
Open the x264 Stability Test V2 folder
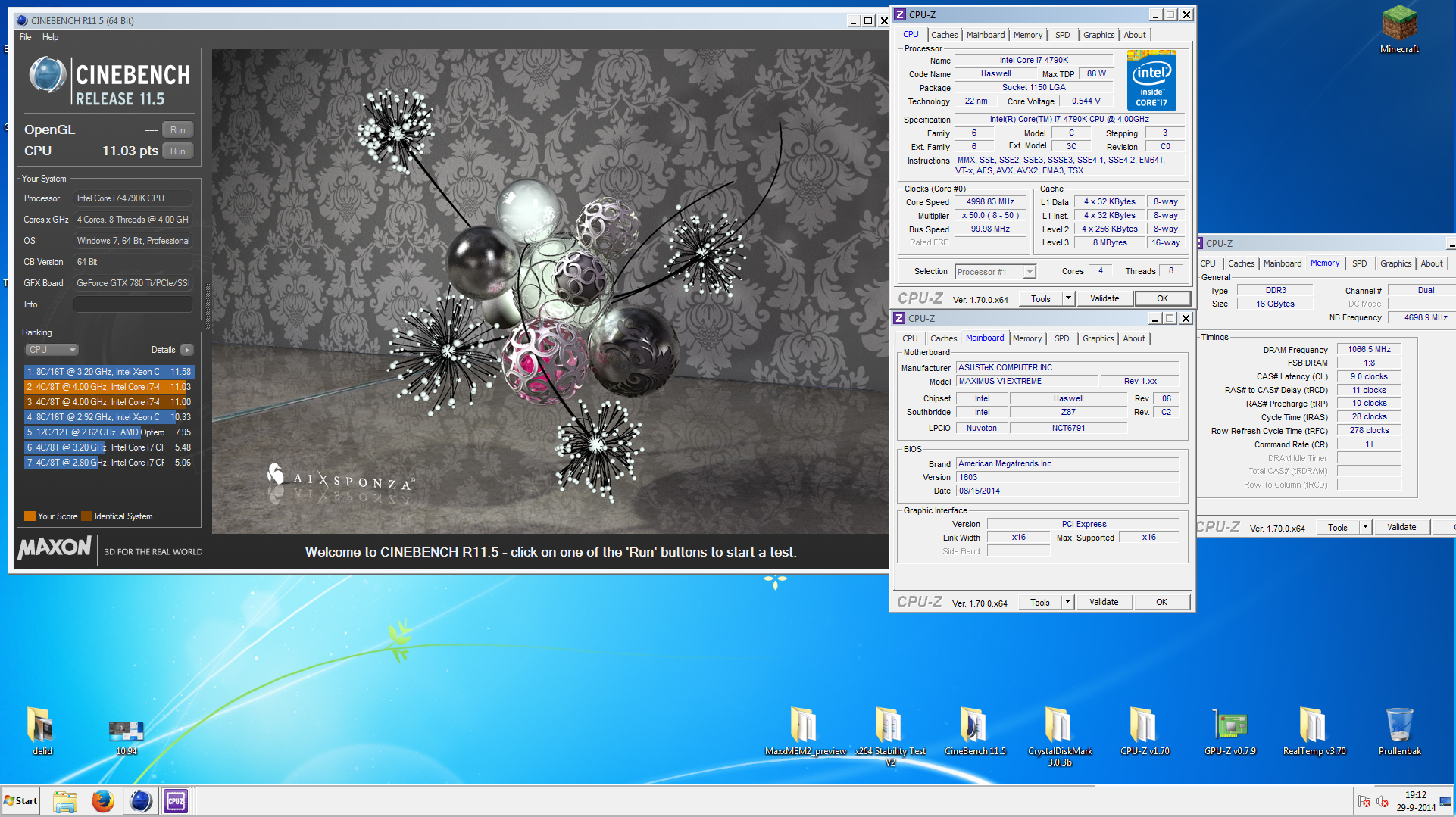pos(890,736)
